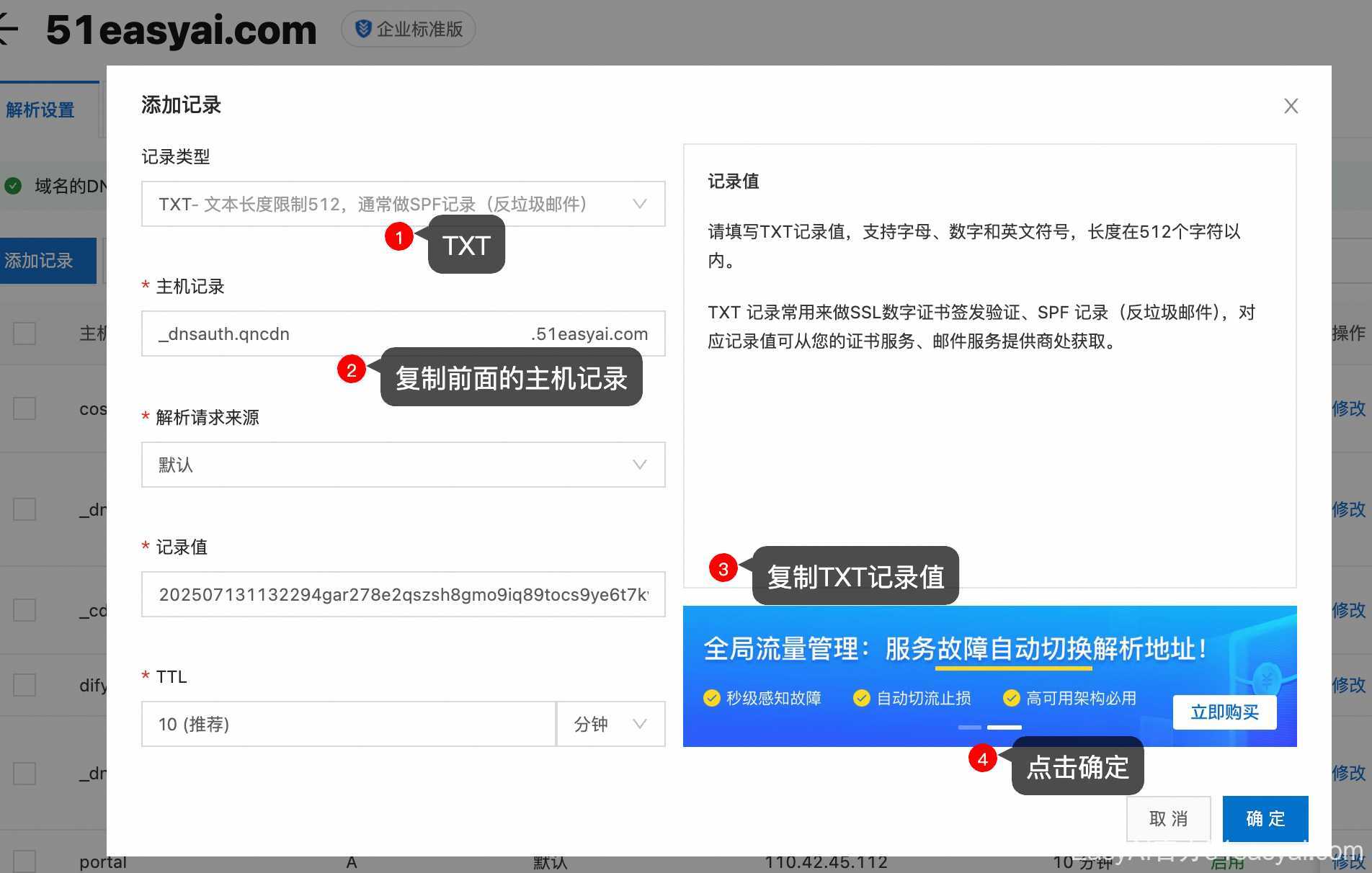Click the 取消 button
This screenshot has height=873, width=1372.
(x=1168, y=818)
